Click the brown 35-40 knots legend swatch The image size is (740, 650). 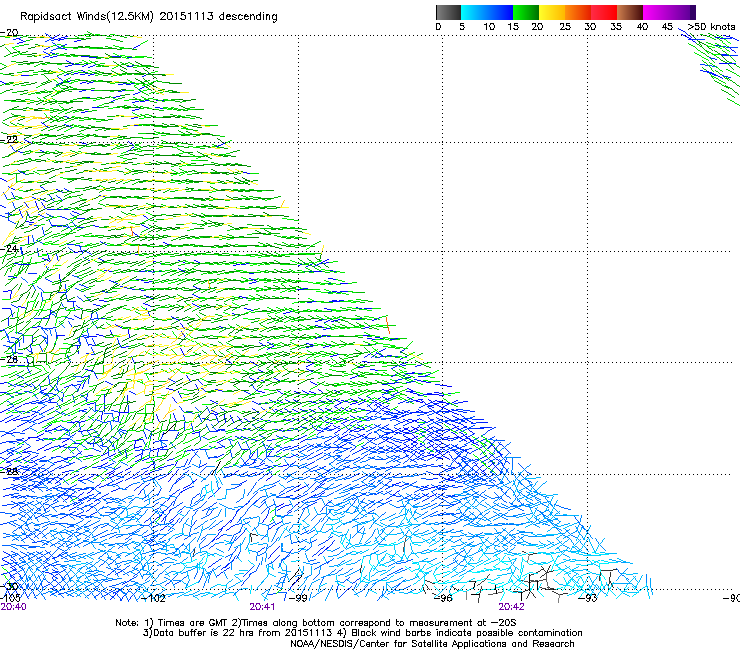[x=630, y=12]
